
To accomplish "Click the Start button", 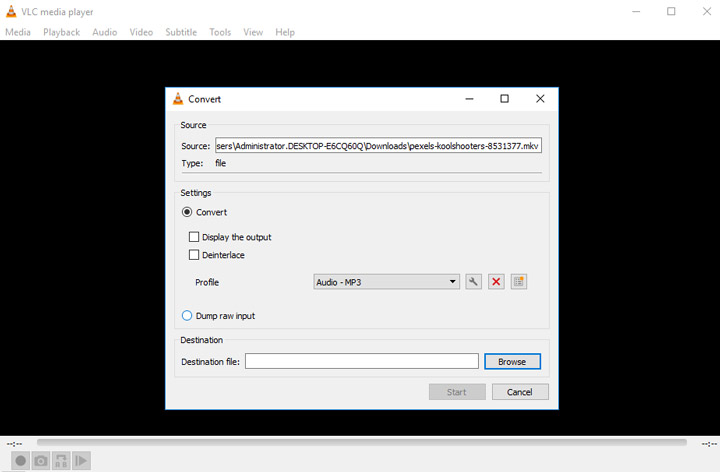I will [x=457, y=392].
